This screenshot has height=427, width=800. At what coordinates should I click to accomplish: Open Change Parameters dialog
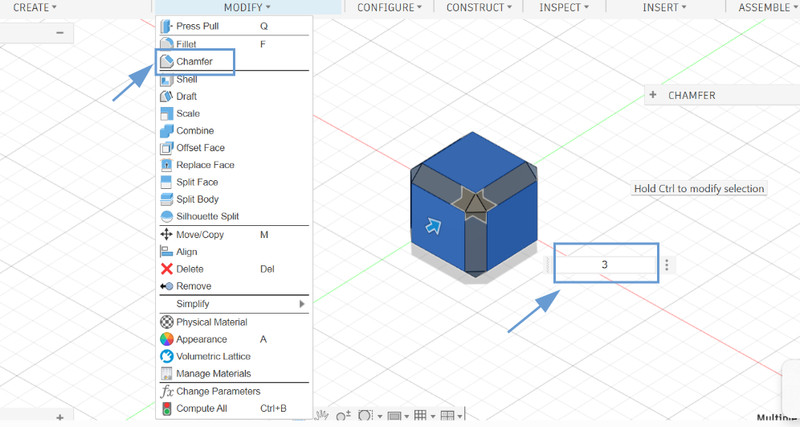pos(234,391)
